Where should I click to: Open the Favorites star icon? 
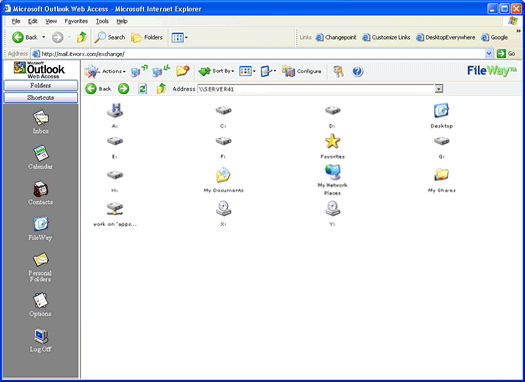tap(332, 141)
